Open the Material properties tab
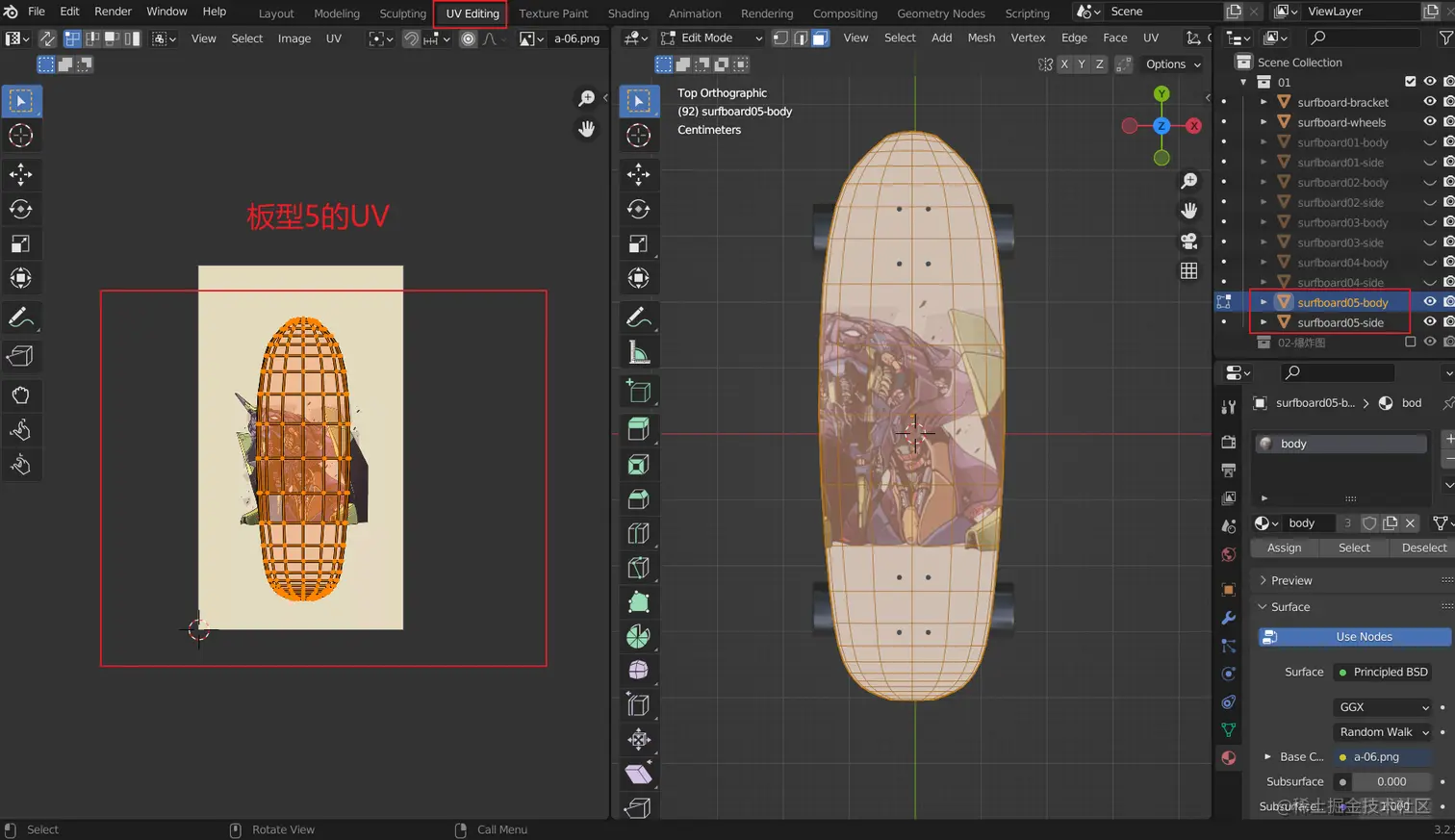Screen dimensions: 1455x840 pos(1228,757)
